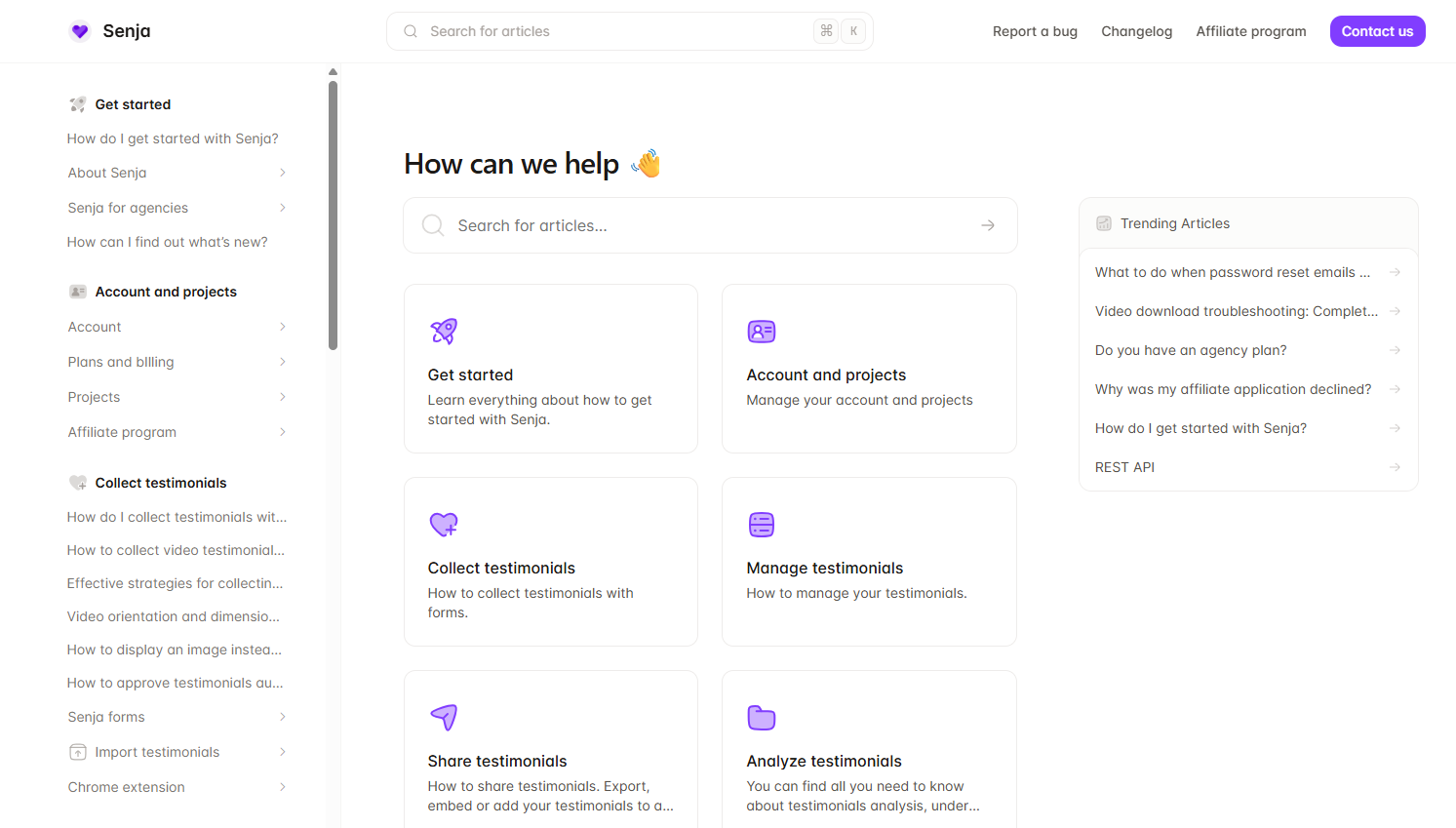Click arrow beside Video download troubleshooting article
Screen dimensions: 1456x828
tap(1396, 311)
